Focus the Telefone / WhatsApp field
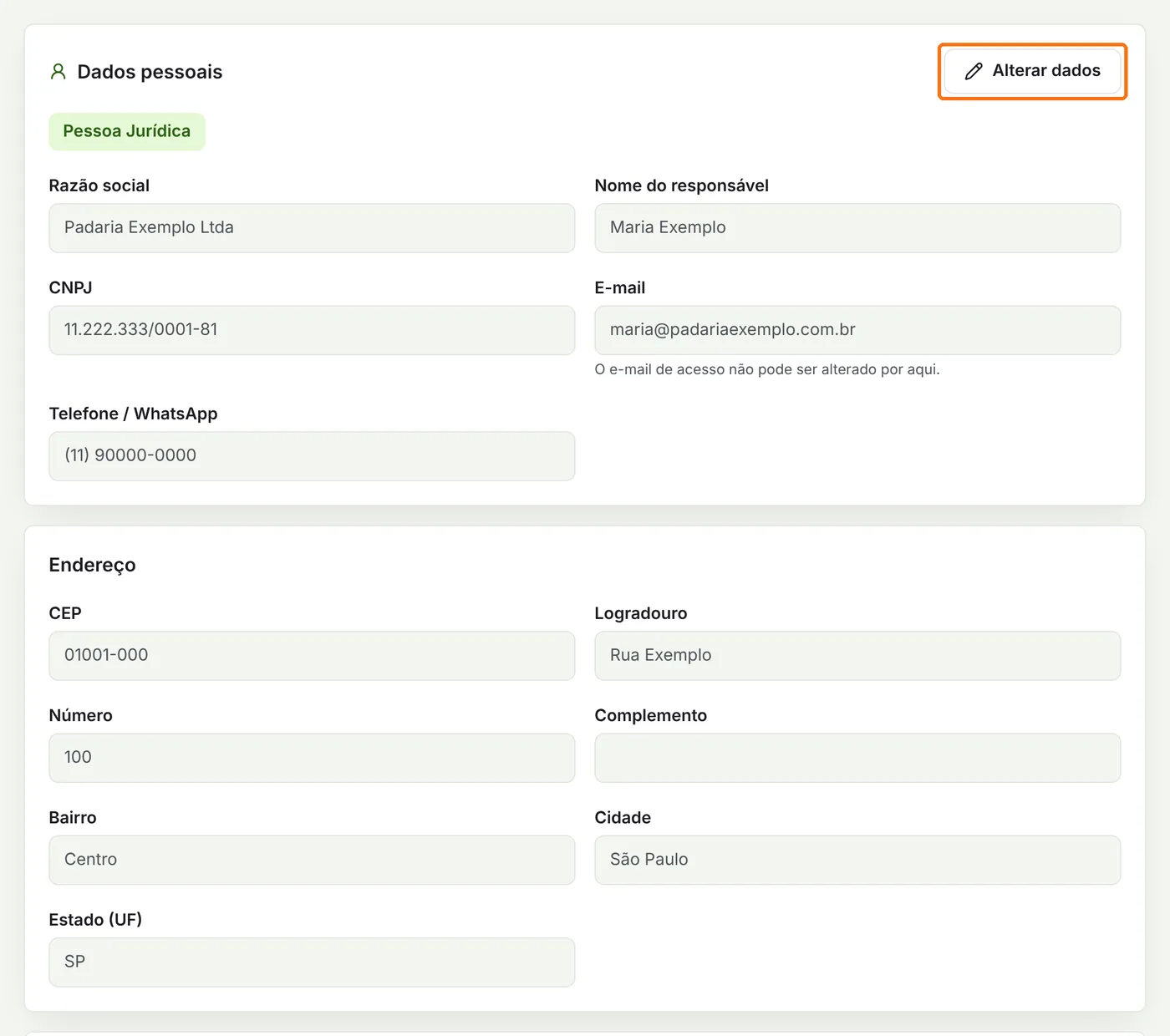The image size is (1170, 1036). point(312,456)
